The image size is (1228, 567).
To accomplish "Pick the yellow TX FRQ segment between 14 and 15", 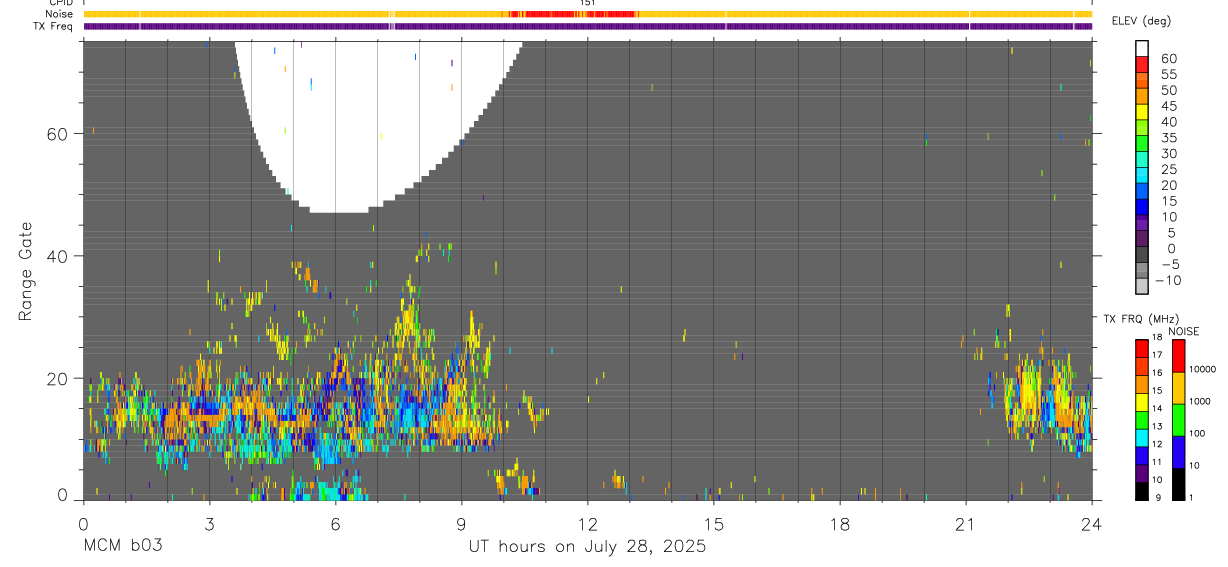I will [1142, 401].
